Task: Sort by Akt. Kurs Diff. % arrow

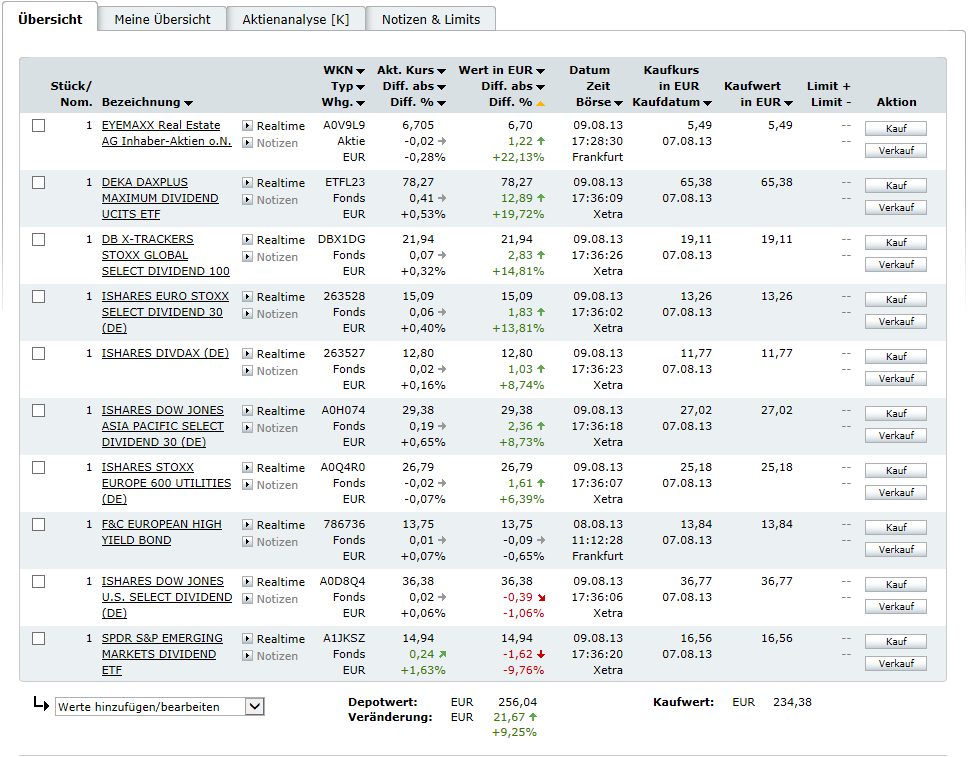Action: coord(442,103)
